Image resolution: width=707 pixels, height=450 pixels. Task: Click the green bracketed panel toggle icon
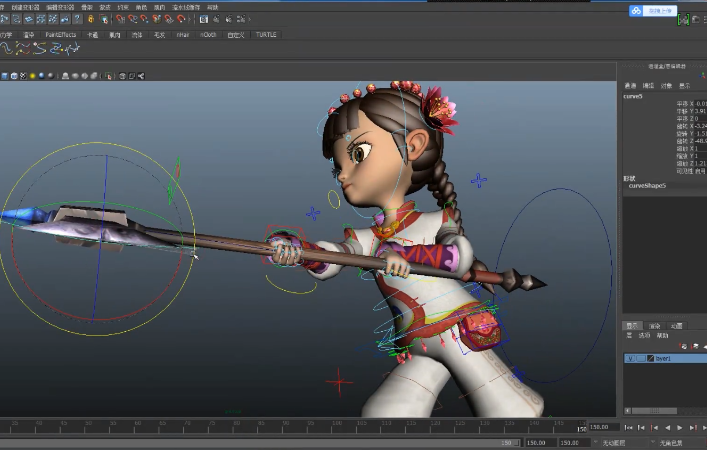[x=684, y=19]
